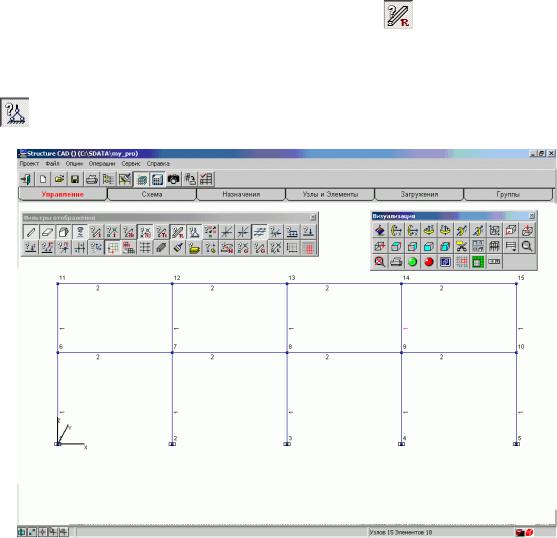
Task: Click support at node 3
Action: [x=287, y=444]
